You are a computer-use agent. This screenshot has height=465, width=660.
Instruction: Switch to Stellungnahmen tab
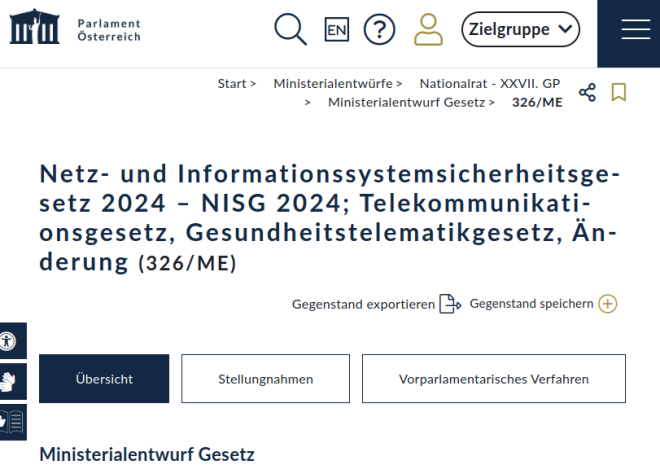pos(266,379)
